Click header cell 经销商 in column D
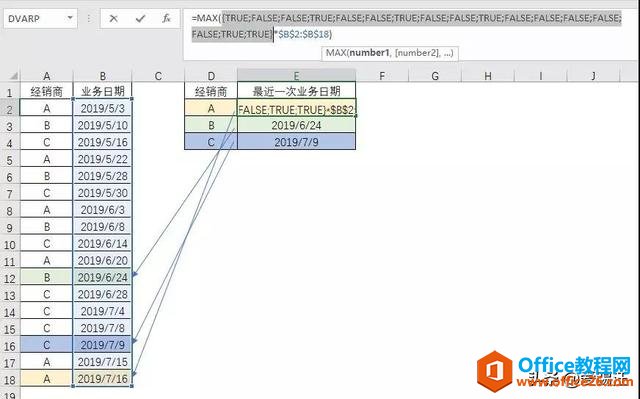Screen dimensions: 640x399 211,91
